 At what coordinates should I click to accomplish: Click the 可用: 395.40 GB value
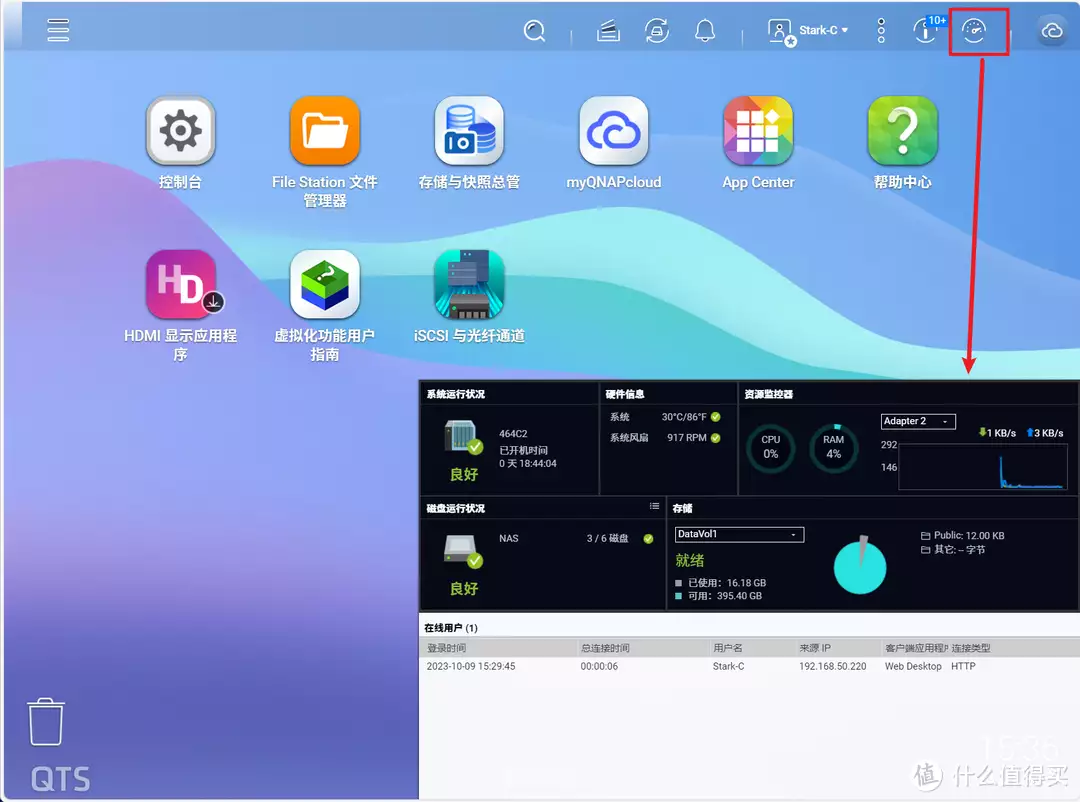(725, 596)
